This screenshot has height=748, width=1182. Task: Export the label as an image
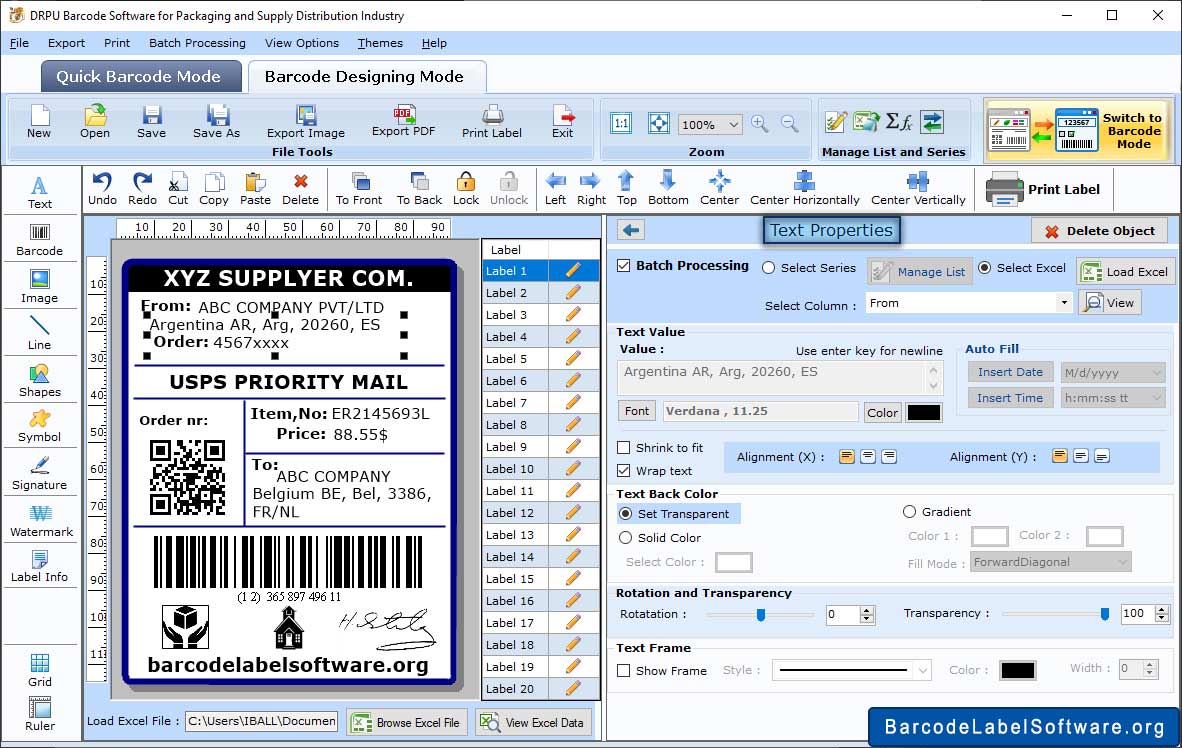pyautogui.click(x=305, y=122)
